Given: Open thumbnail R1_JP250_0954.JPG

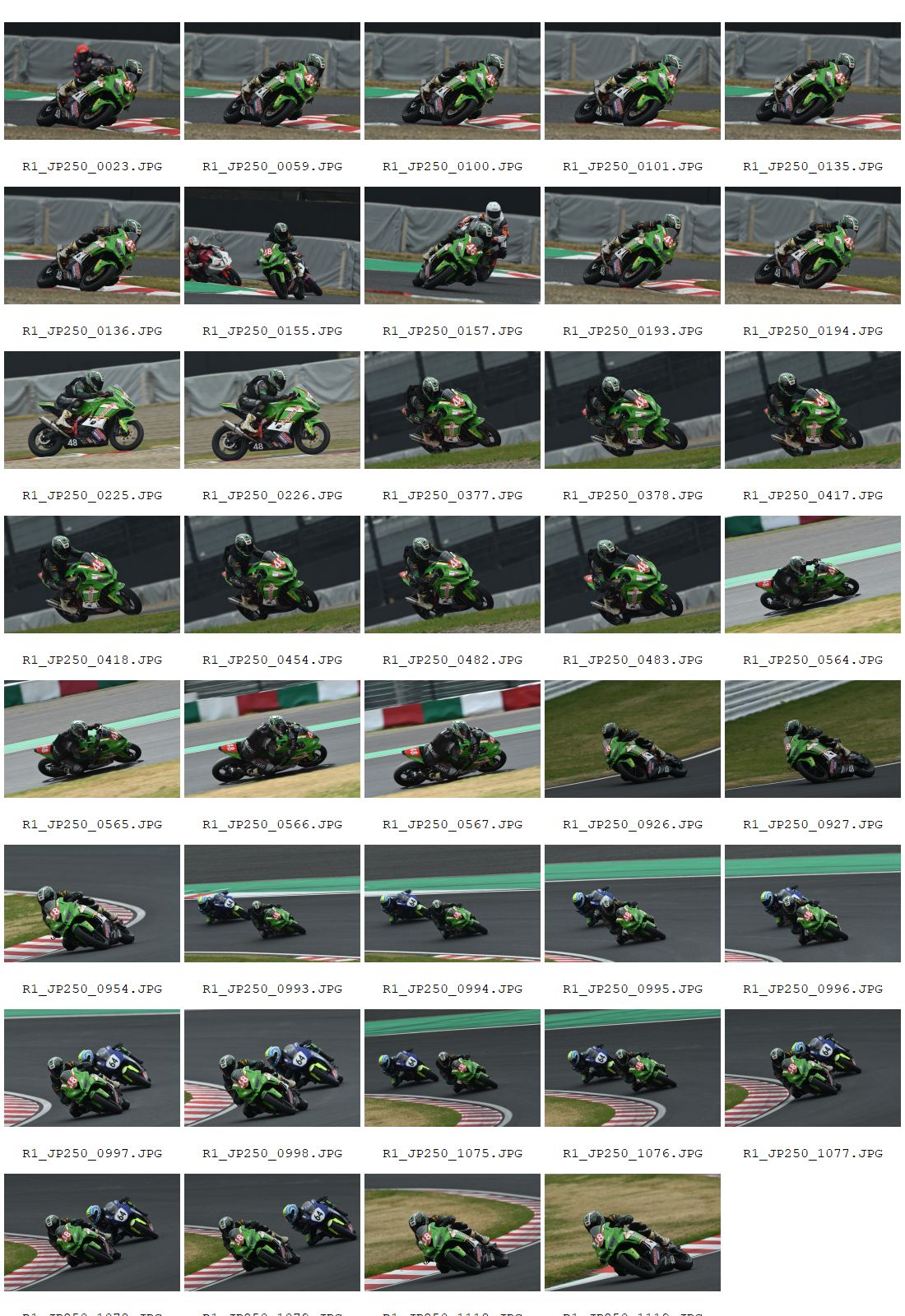Looking at the screenshot, I should coord(92,903).
